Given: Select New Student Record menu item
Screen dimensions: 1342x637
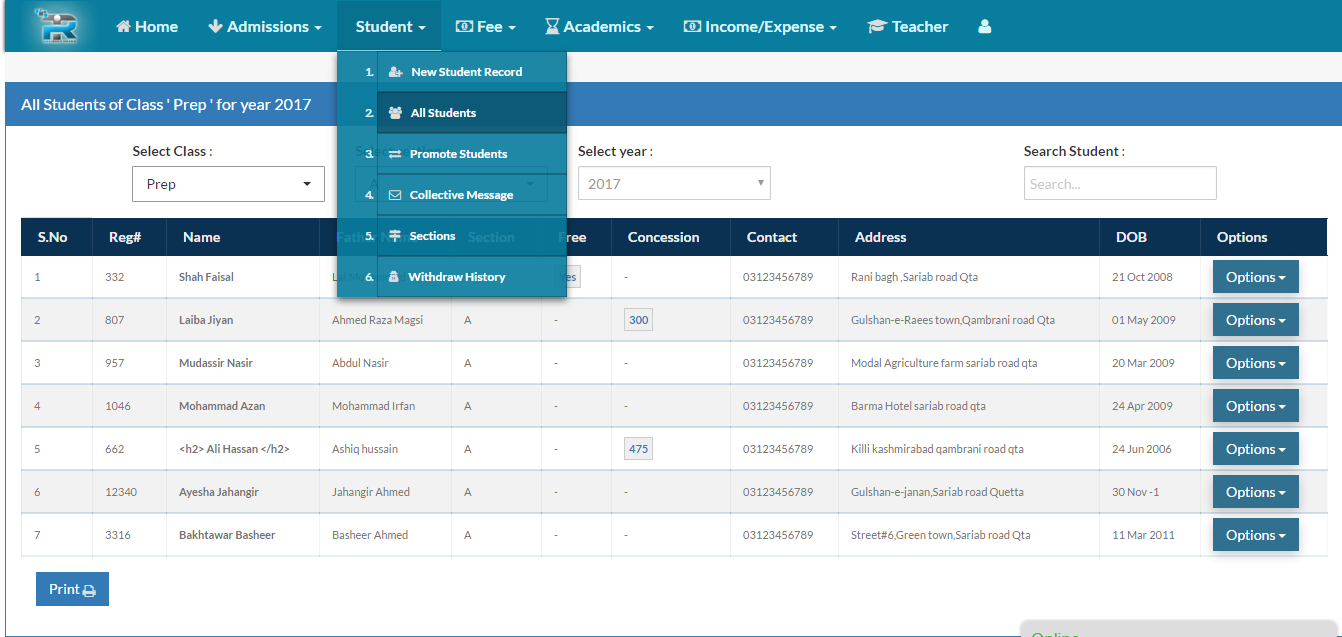Looking at the screenshot, I should 472,72.
